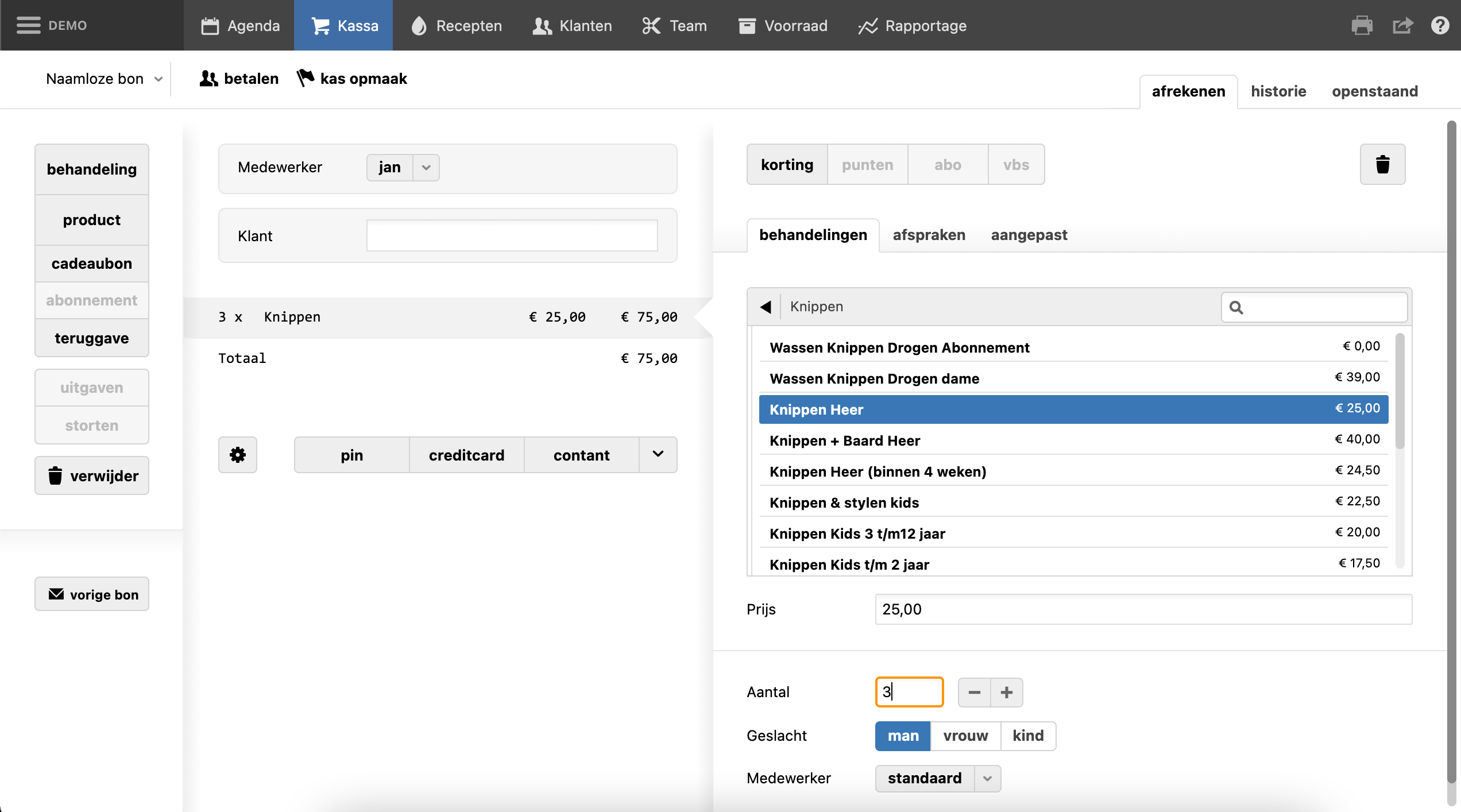Open Voorraad in top navigation
This screenshot has width=1461, height=812.
pos(783,26)
